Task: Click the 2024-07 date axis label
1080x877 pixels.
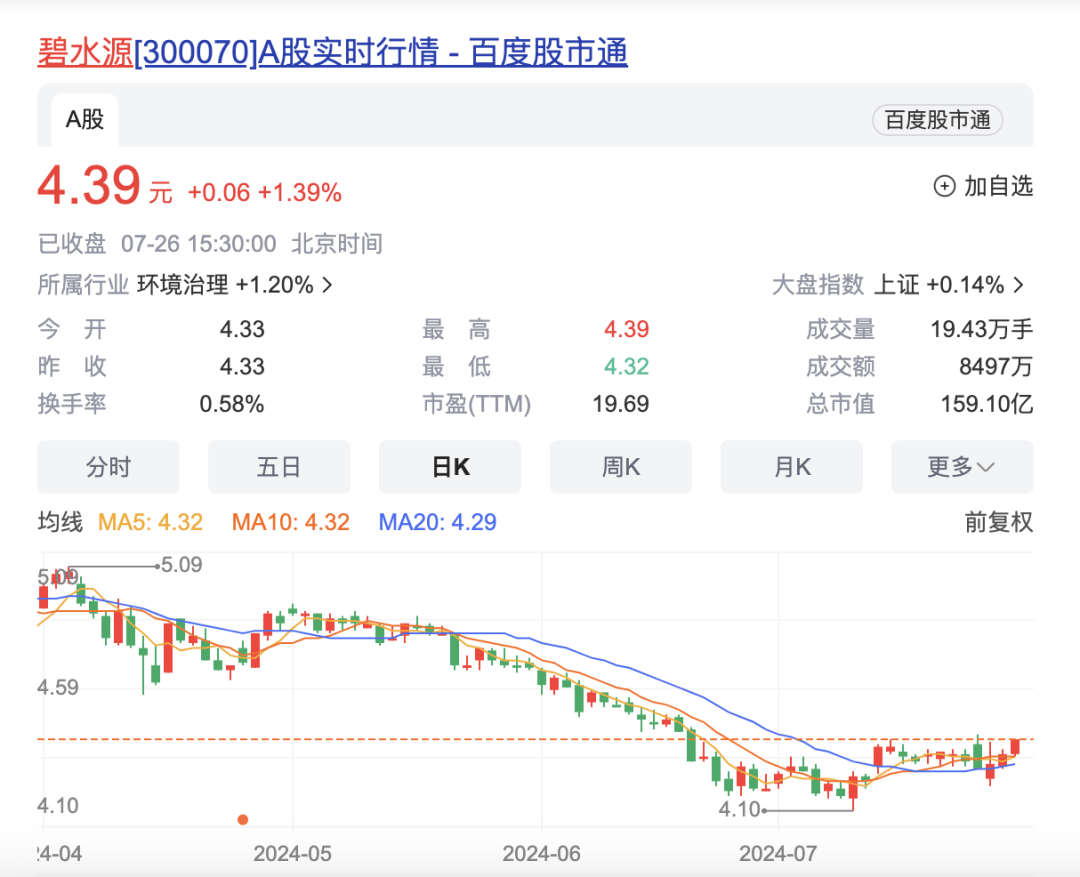Action: [x=778, y=854]
